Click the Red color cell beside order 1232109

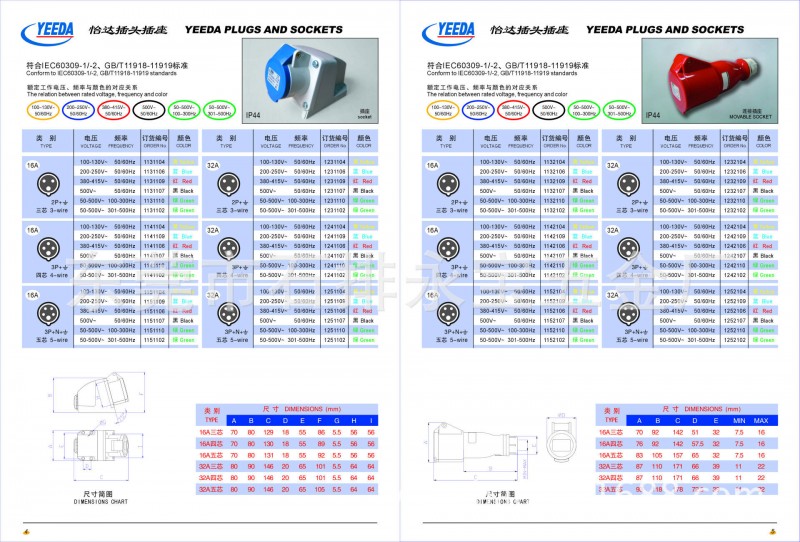(x=763, y=181)
